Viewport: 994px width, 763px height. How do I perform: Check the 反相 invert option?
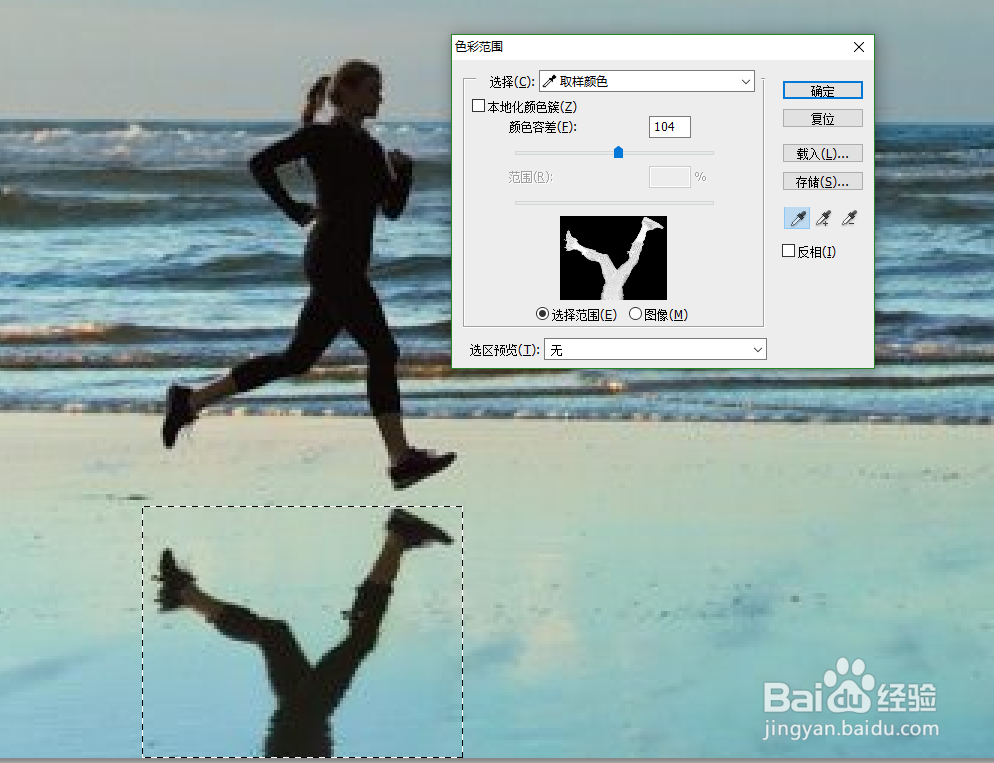pyautogui.click(x=789, y=251)
